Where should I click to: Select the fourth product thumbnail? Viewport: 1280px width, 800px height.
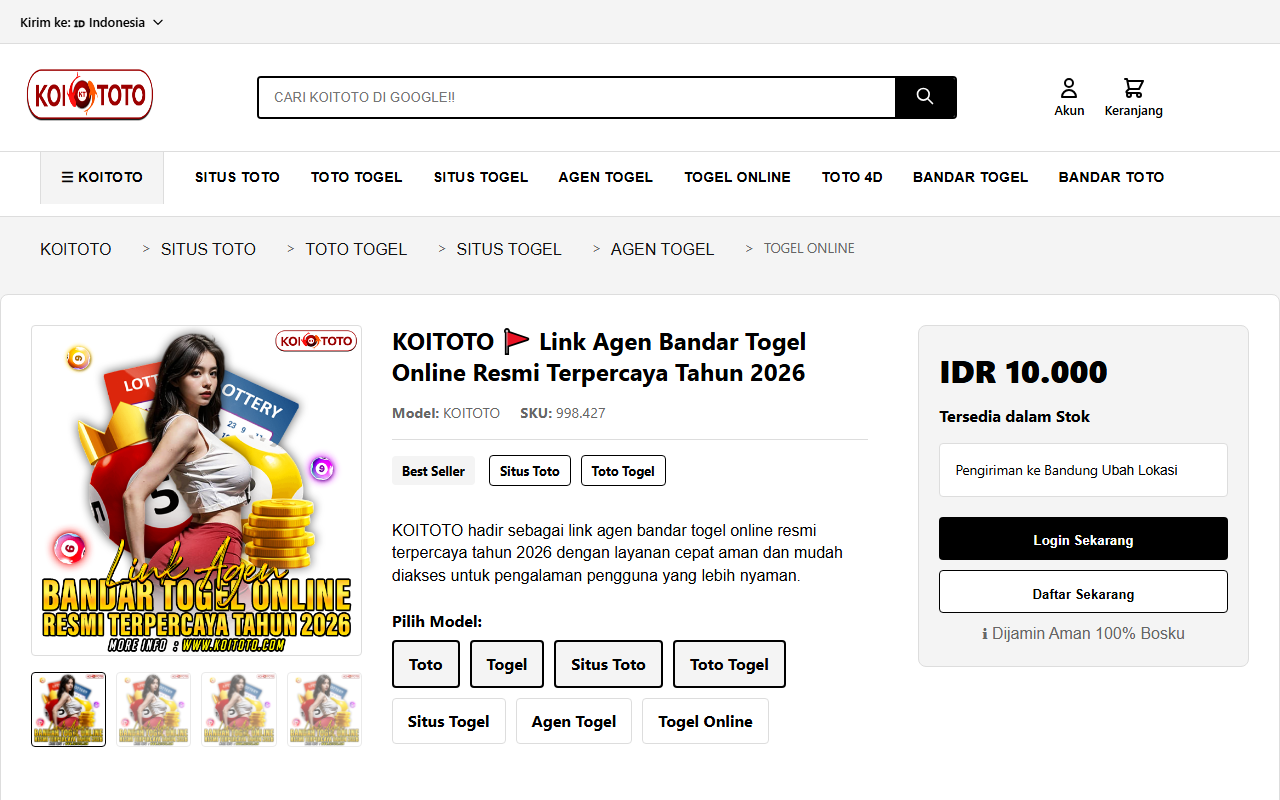click(324, 709)
